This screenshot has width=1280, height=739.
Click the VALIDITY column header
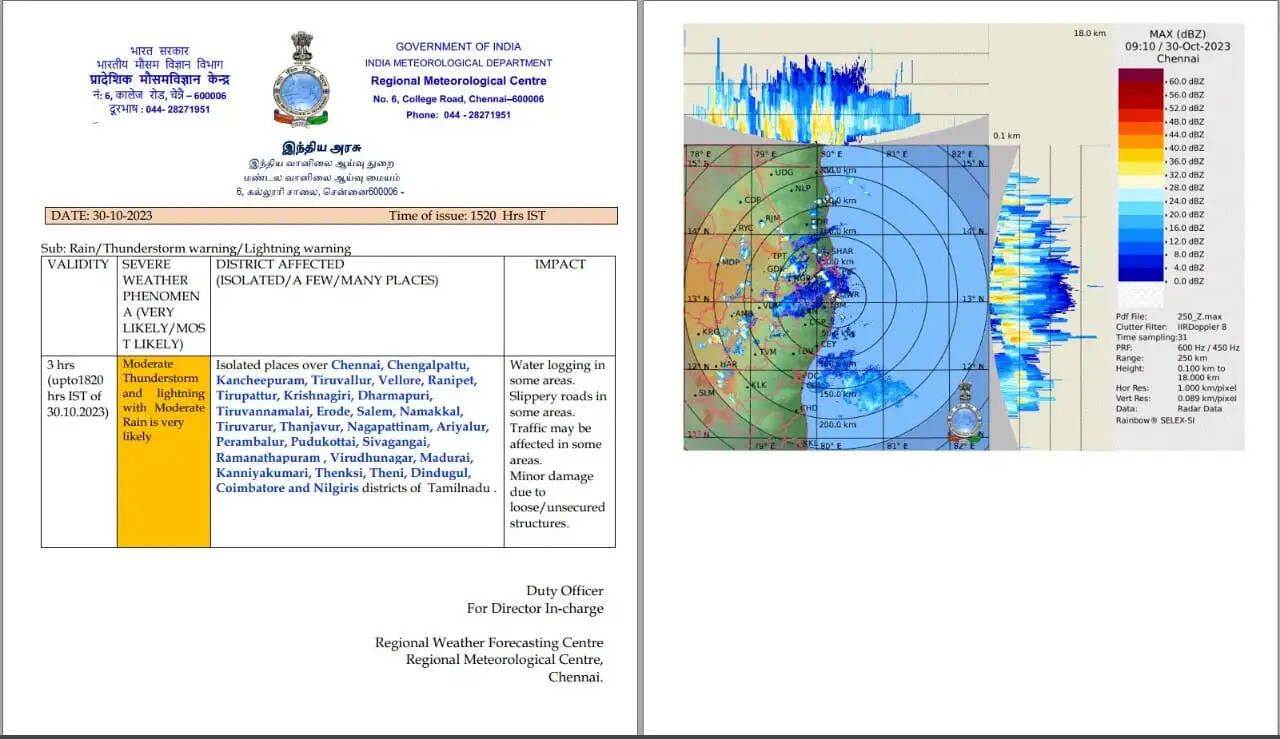pyautogui.click(x=78, y=265)
